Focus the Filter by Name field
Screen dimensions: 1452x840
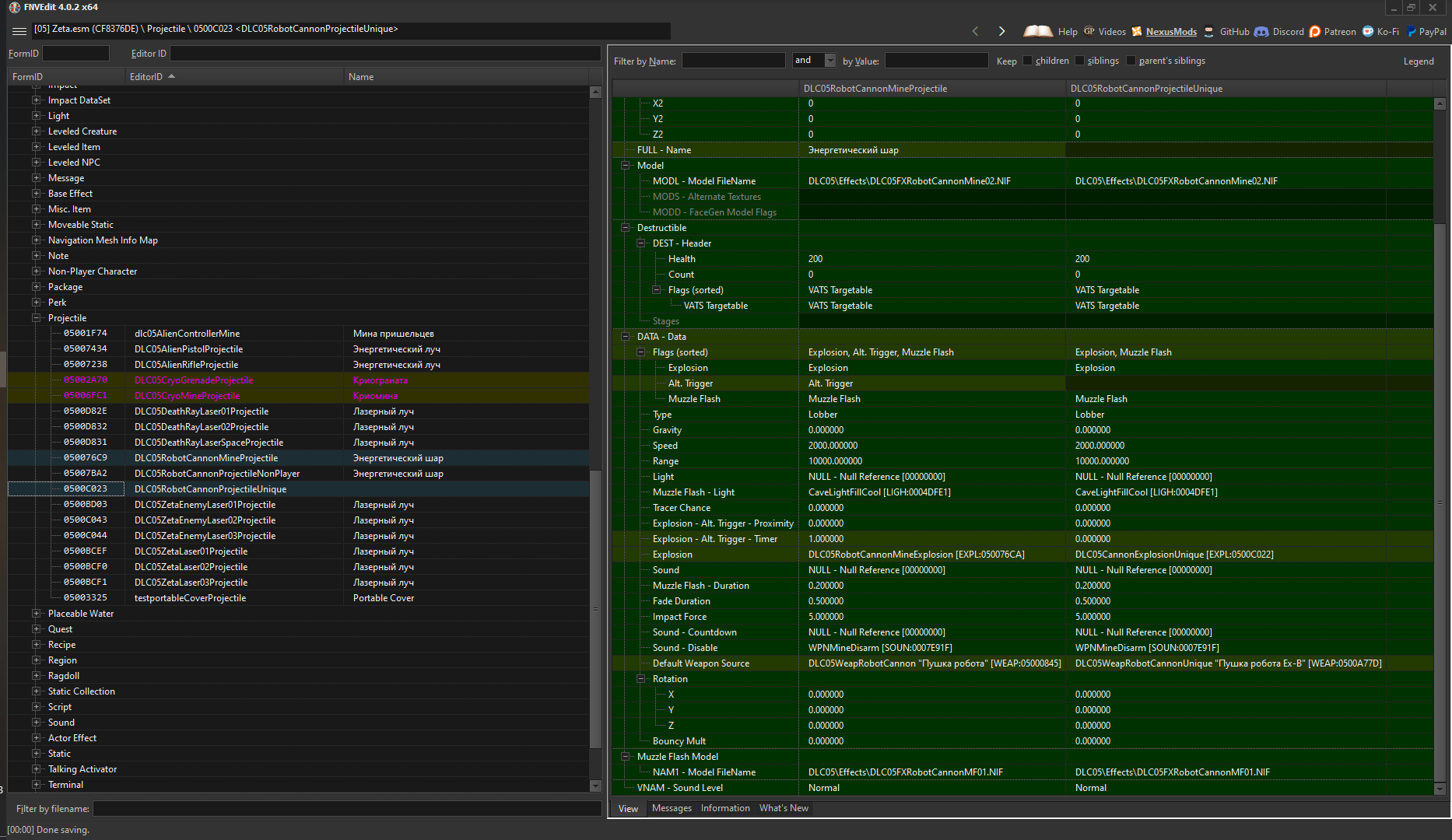coord(734,61)
